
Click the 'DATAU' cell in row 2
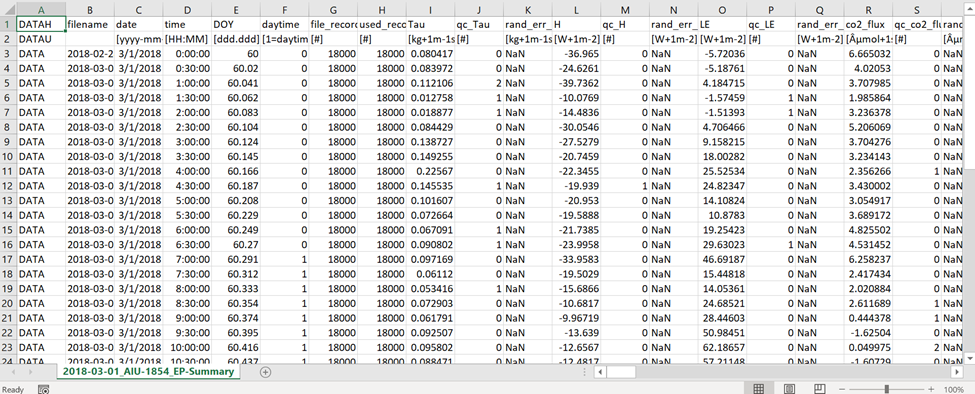pyautogui.click(x=41, y=39)
